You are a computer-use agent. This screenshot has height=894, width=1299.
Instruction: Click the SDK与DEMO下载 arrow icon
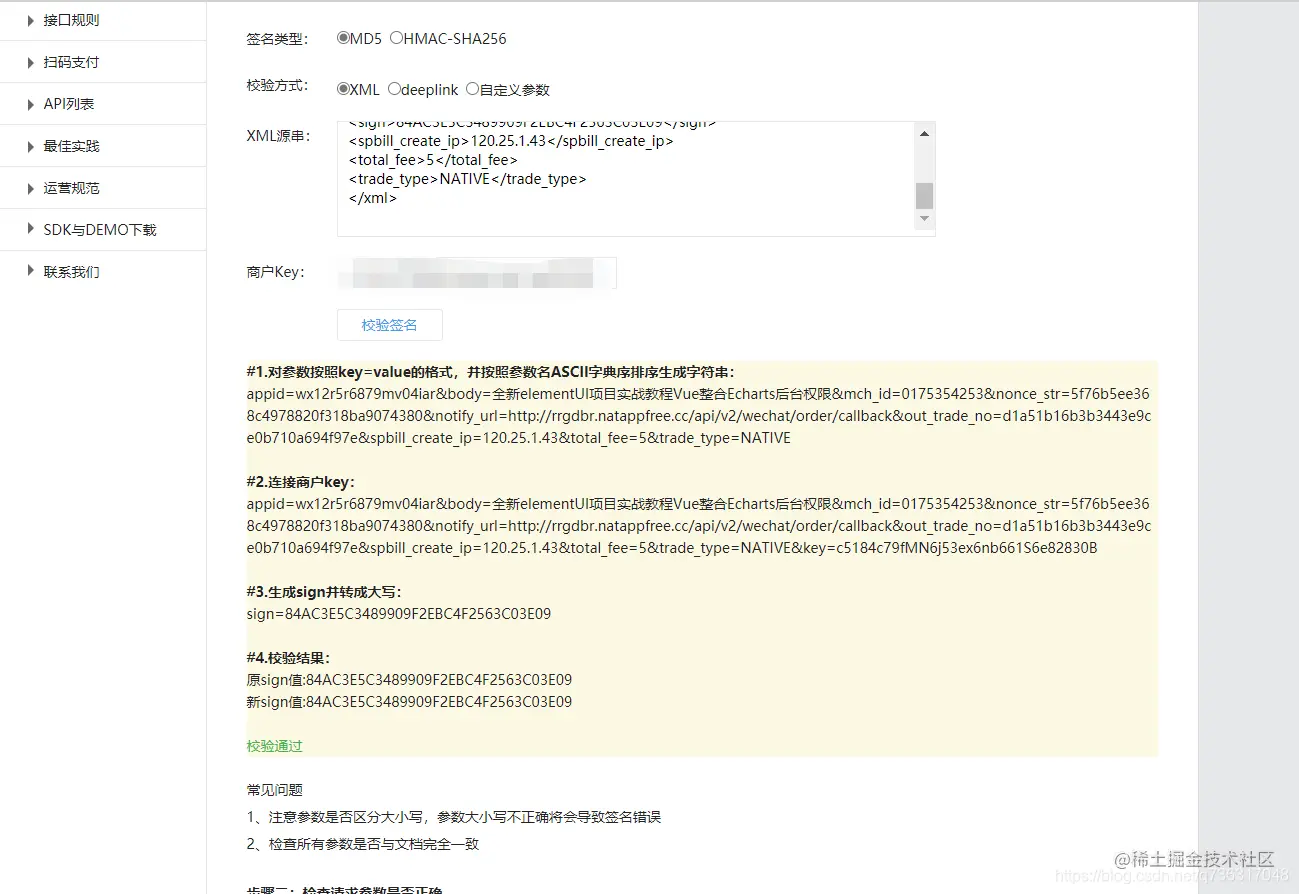tap(29, 229)
